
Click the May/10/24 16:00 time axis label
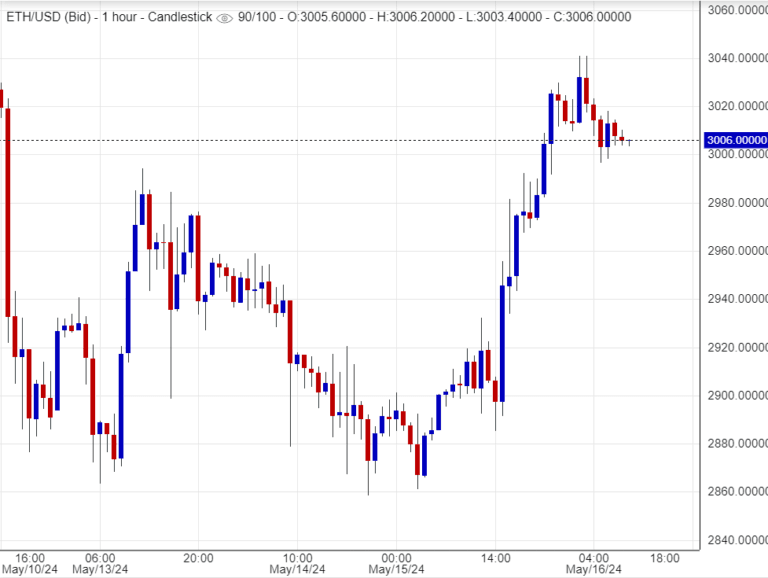(x=29, y=563)
